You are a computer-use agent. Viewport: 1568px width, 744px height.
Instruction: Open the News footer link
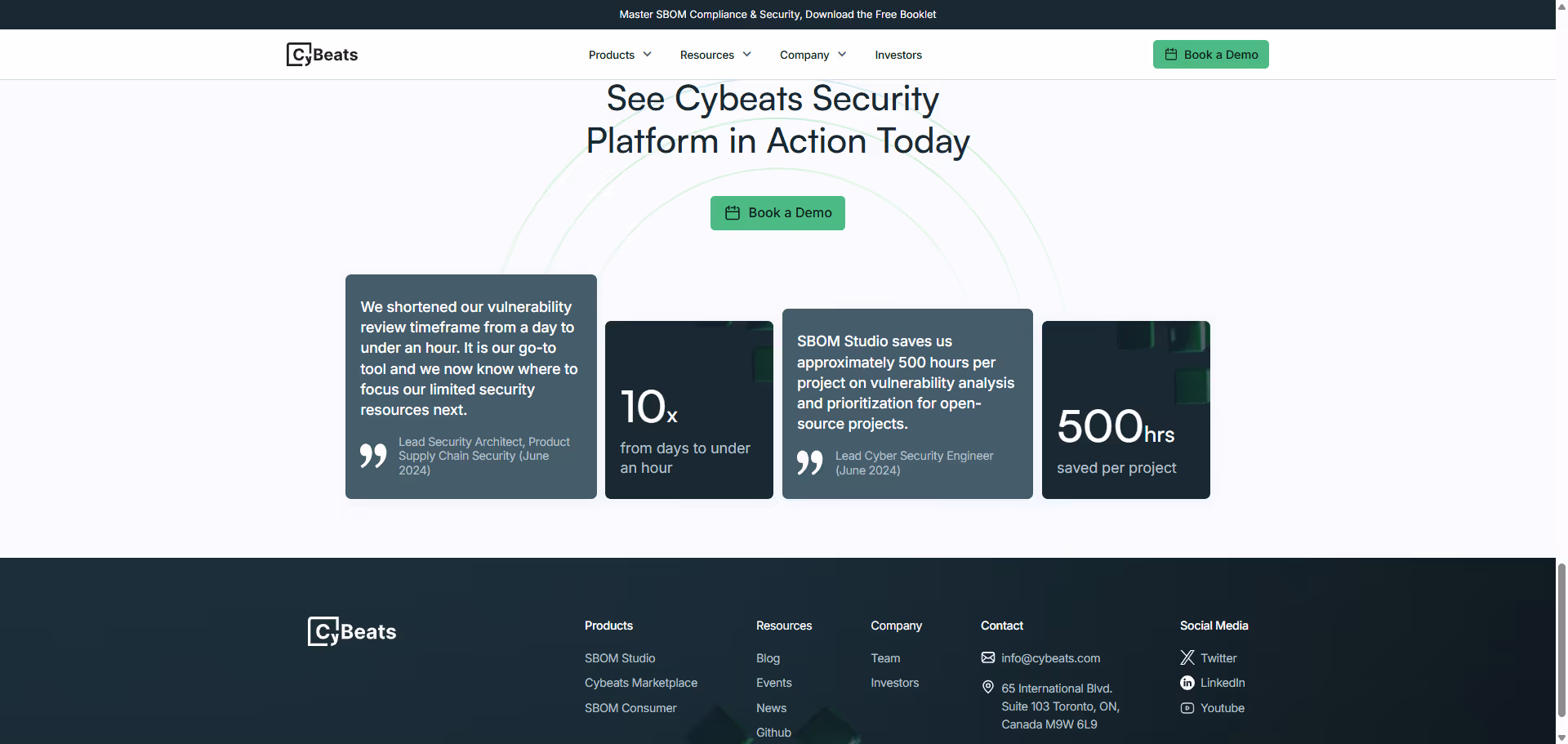(771, 708)
